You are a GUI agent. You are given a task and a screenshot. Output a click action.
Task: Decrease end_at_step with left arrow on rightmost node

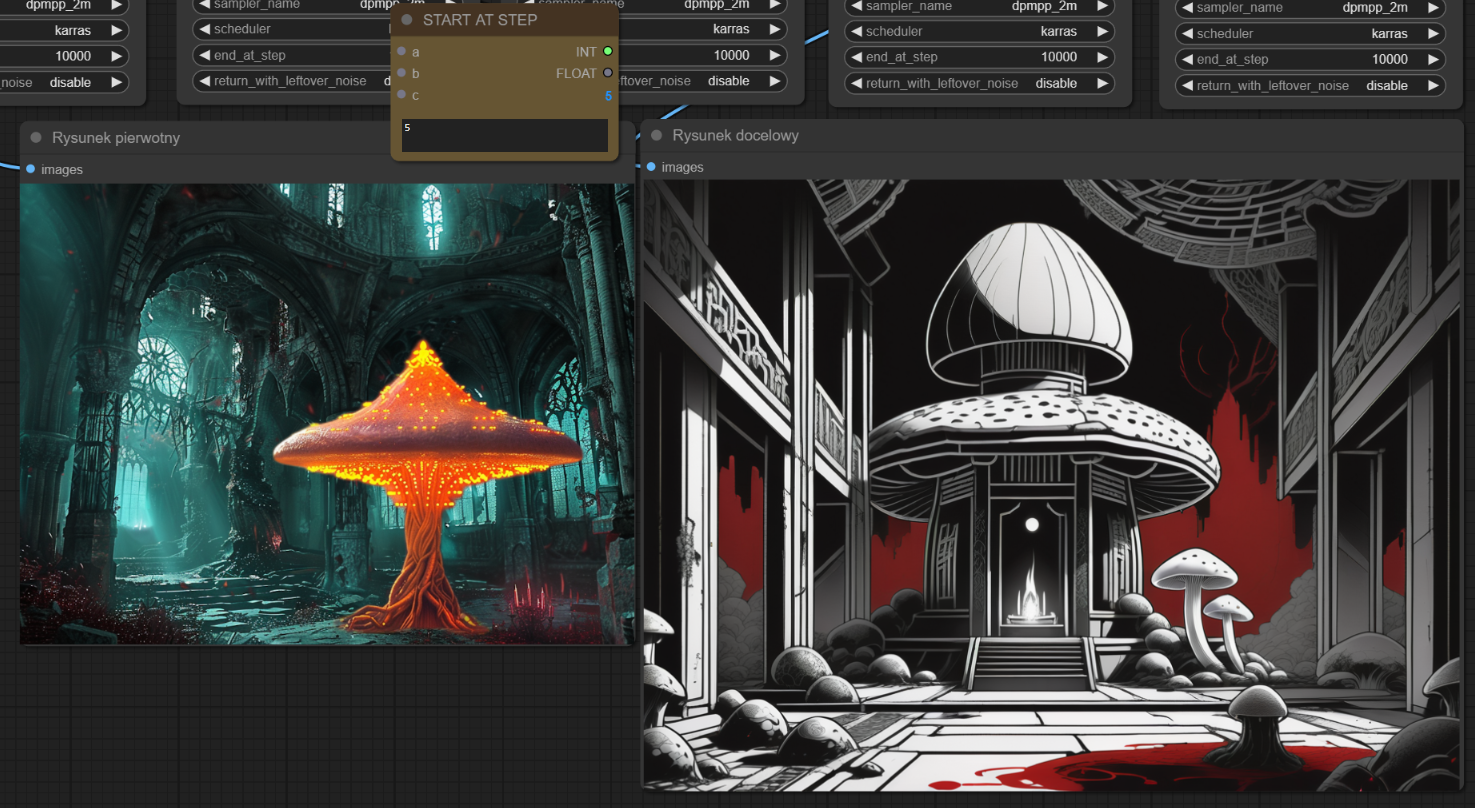pyautogui.click(x=1187, y=59)
